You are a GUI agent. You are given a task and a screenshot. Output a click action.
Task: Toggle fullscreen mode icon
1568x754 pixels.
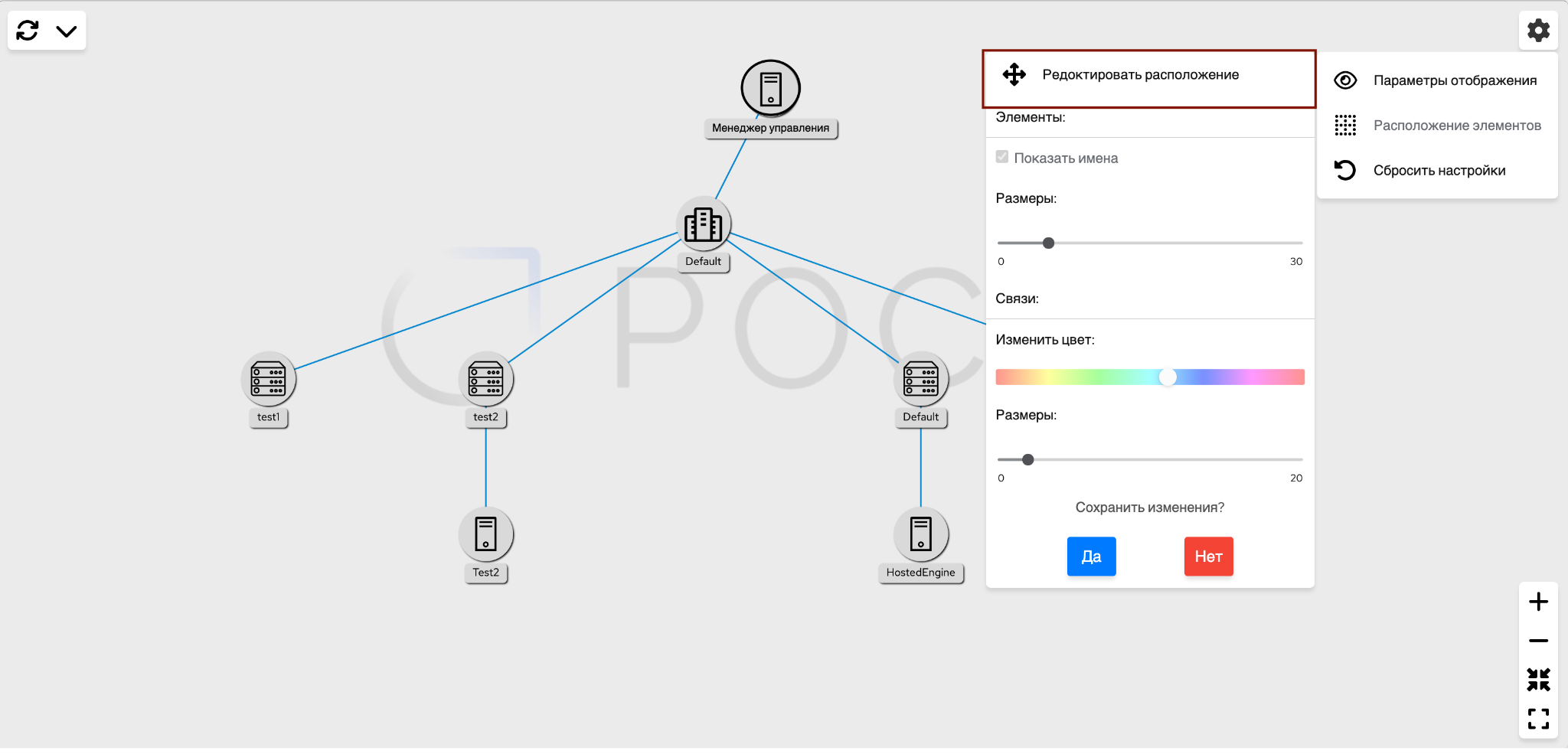(x=1538, y=718)
